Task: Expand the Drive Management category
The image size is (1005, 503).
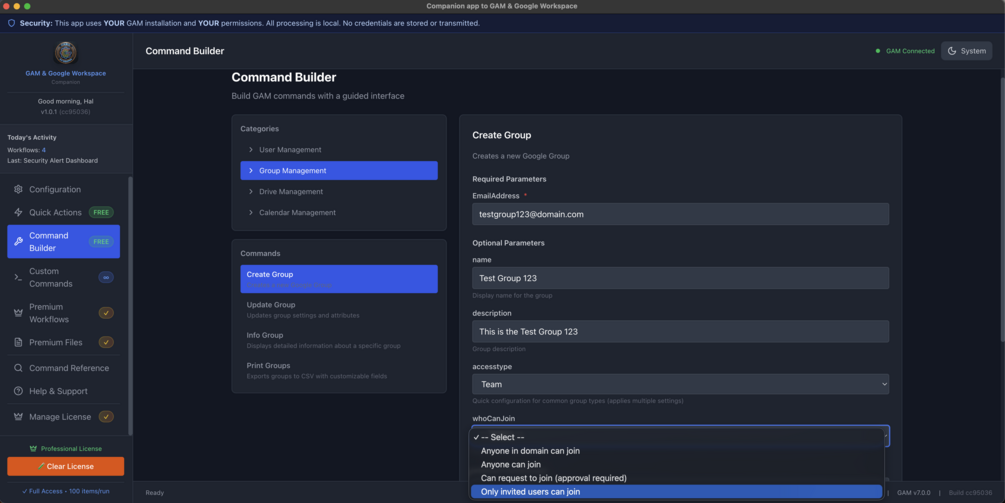Action: pos(290,192)
